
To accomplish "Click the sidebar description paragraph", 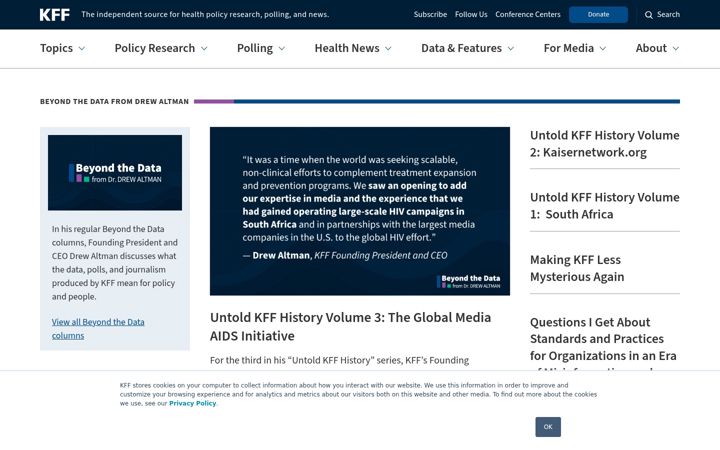I will pos(114,263).
